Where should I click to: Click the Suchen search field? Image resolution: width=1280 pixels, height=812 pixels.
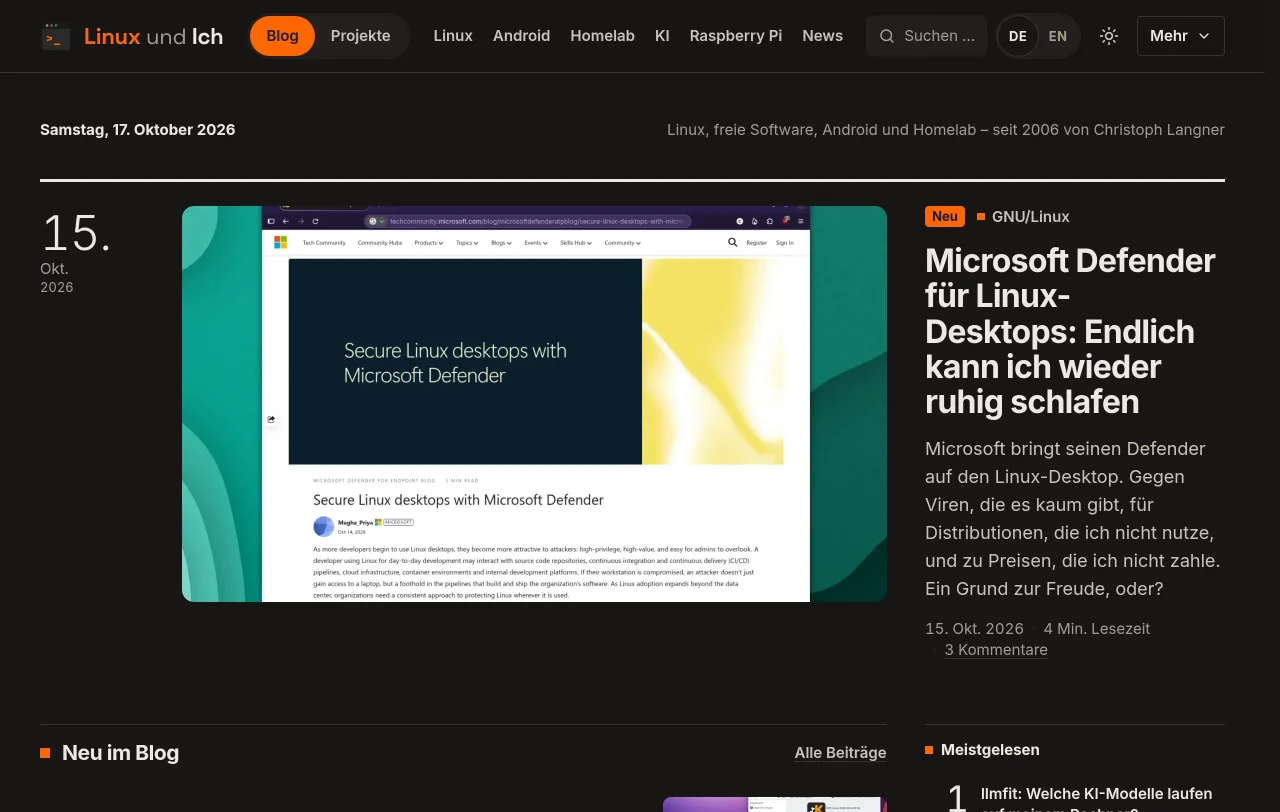click(927, 36)
